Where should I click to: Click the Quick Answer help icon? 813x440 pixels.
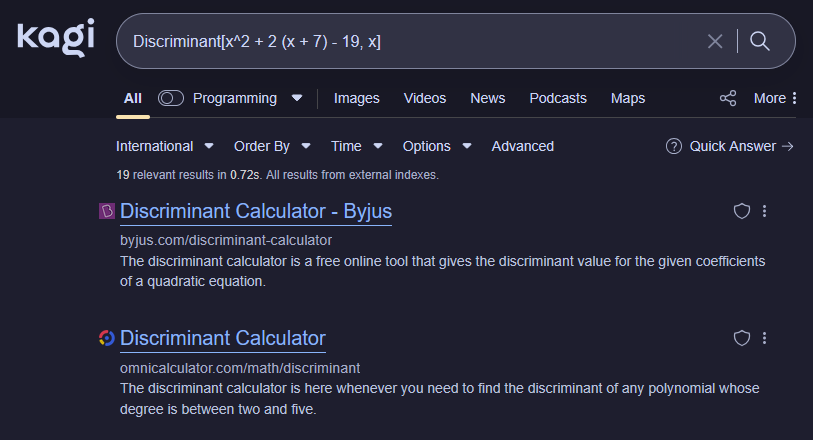674,146
